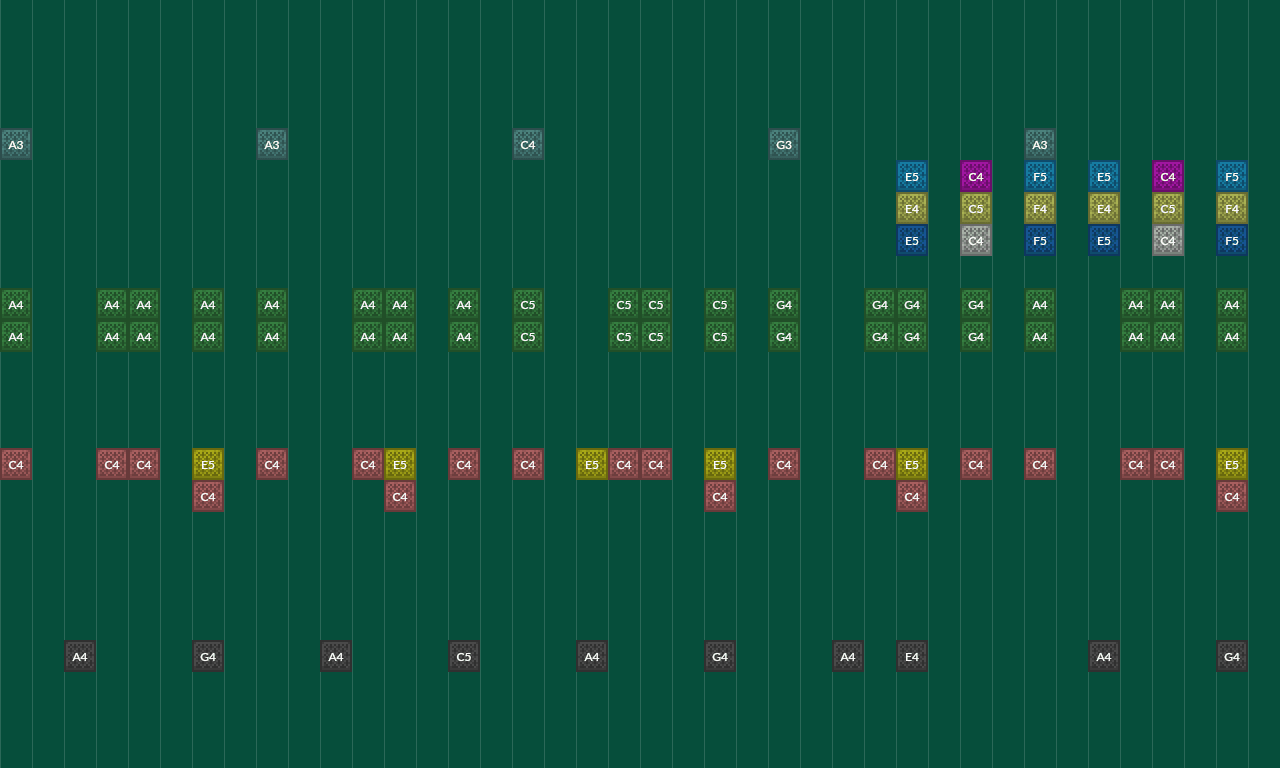Click the olive C5 under the second magenta C4
The height and width of the screenshot is (768, 1280).
tap(1168, 208)
